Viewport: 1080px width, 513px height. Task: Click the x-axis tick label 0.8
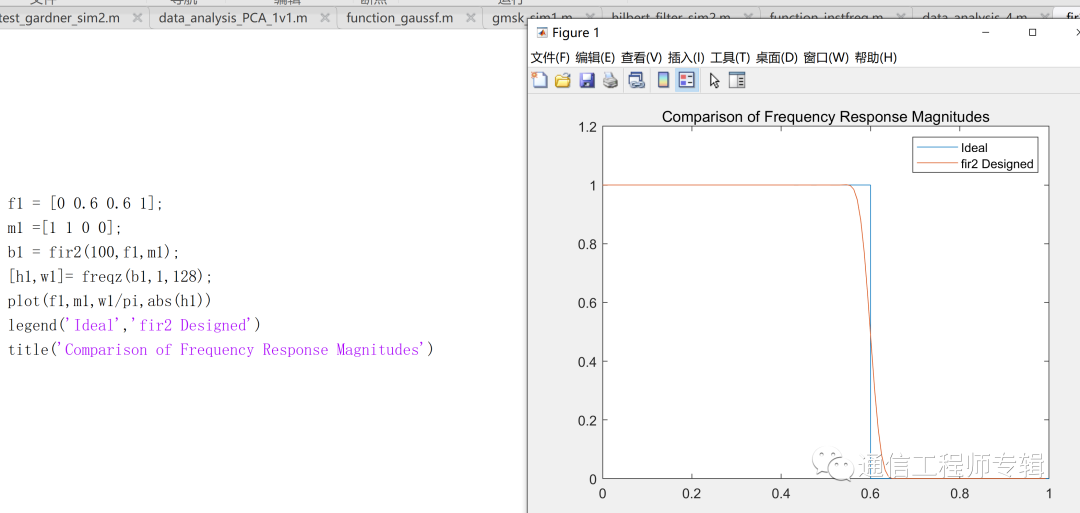click(959, 493)
